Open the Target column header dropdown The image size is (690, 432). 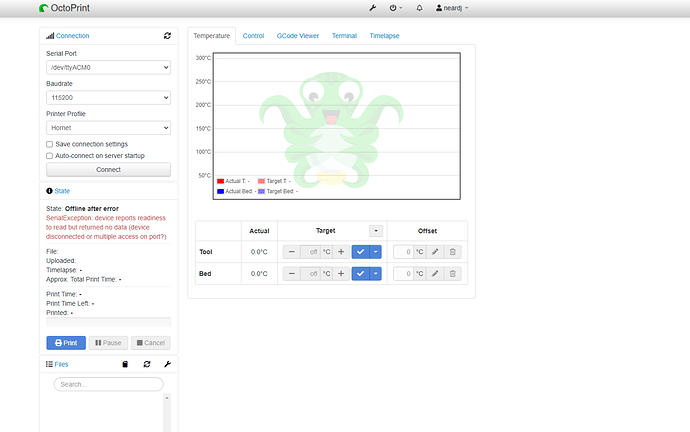click(376, 231)
